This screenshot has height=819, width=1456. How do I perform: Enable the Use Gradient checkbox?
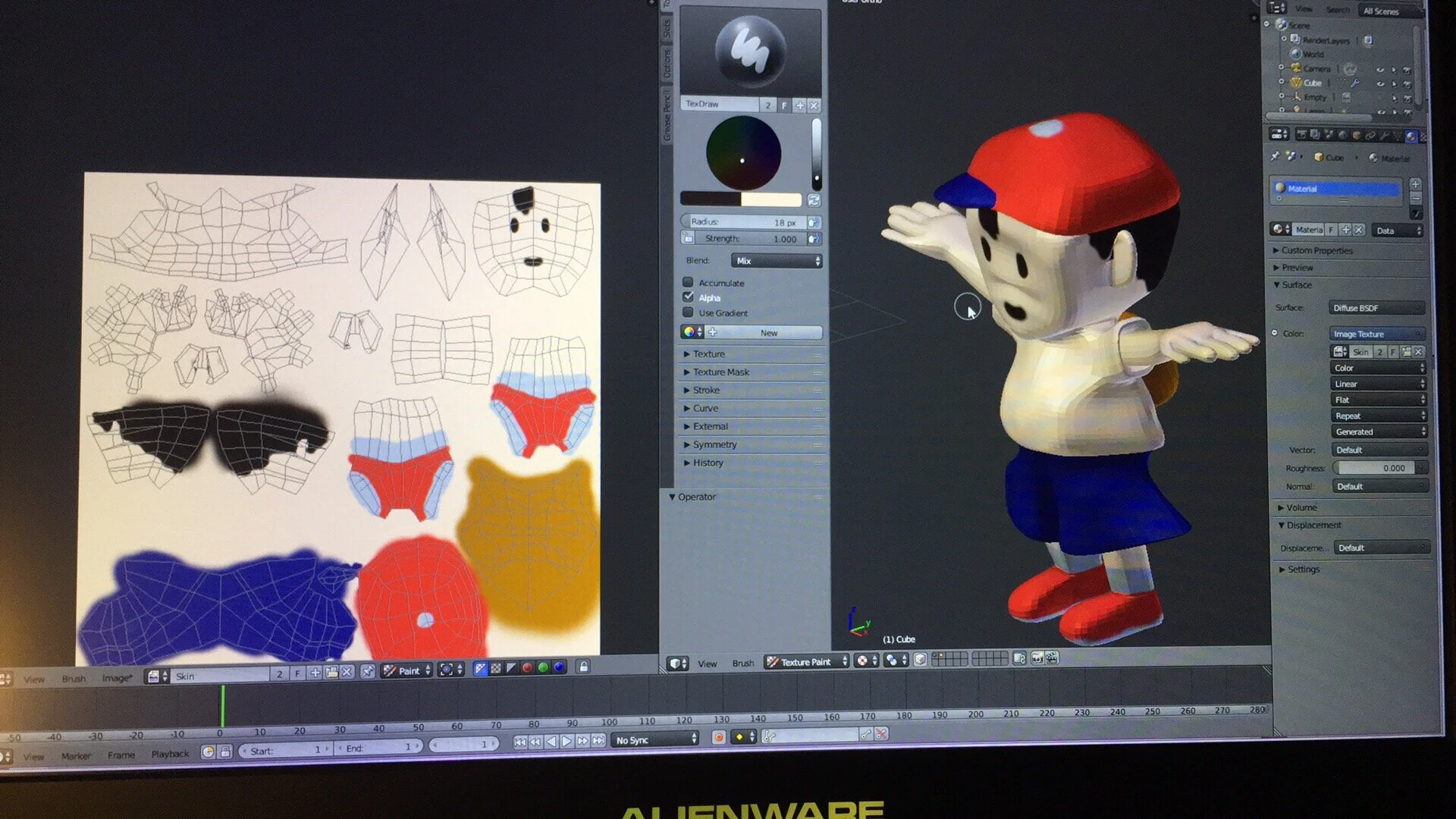point(688,312)
